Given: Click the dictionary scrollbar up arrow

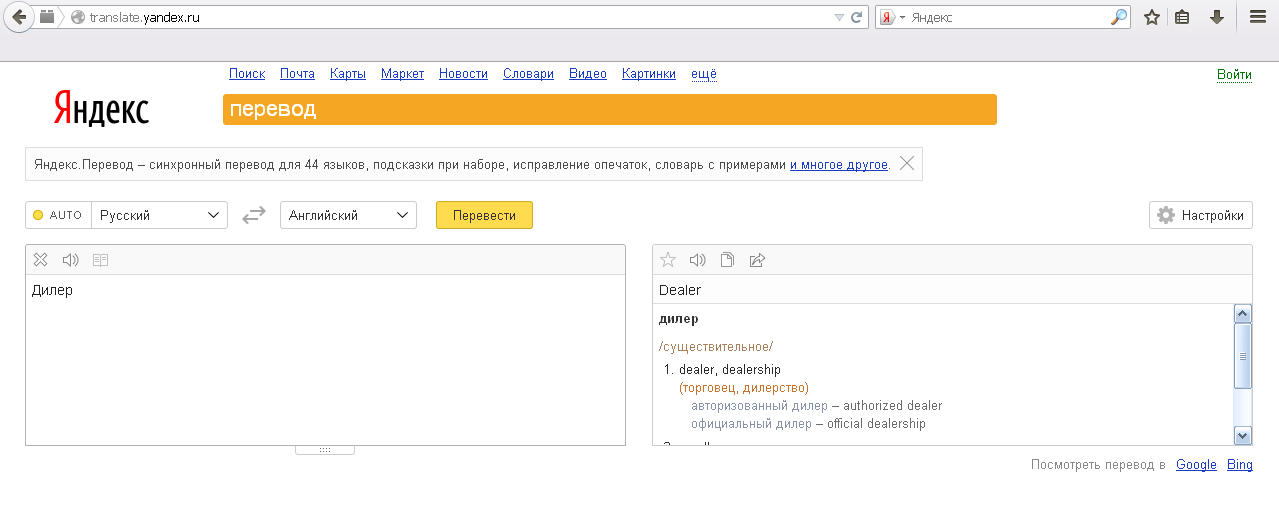Looking at the screenshot, I should click(1243, 314).
